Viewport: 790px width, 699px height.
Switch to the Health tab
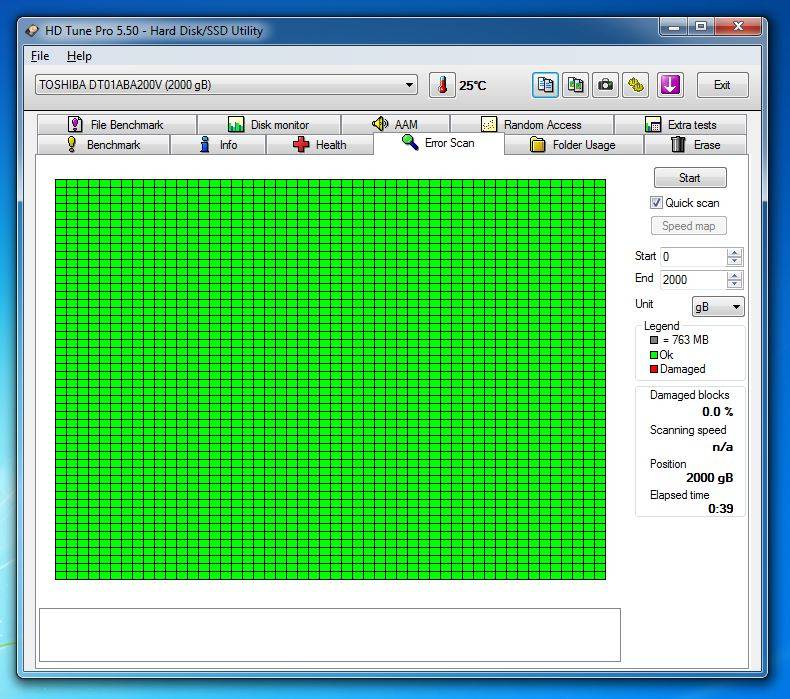320,145
